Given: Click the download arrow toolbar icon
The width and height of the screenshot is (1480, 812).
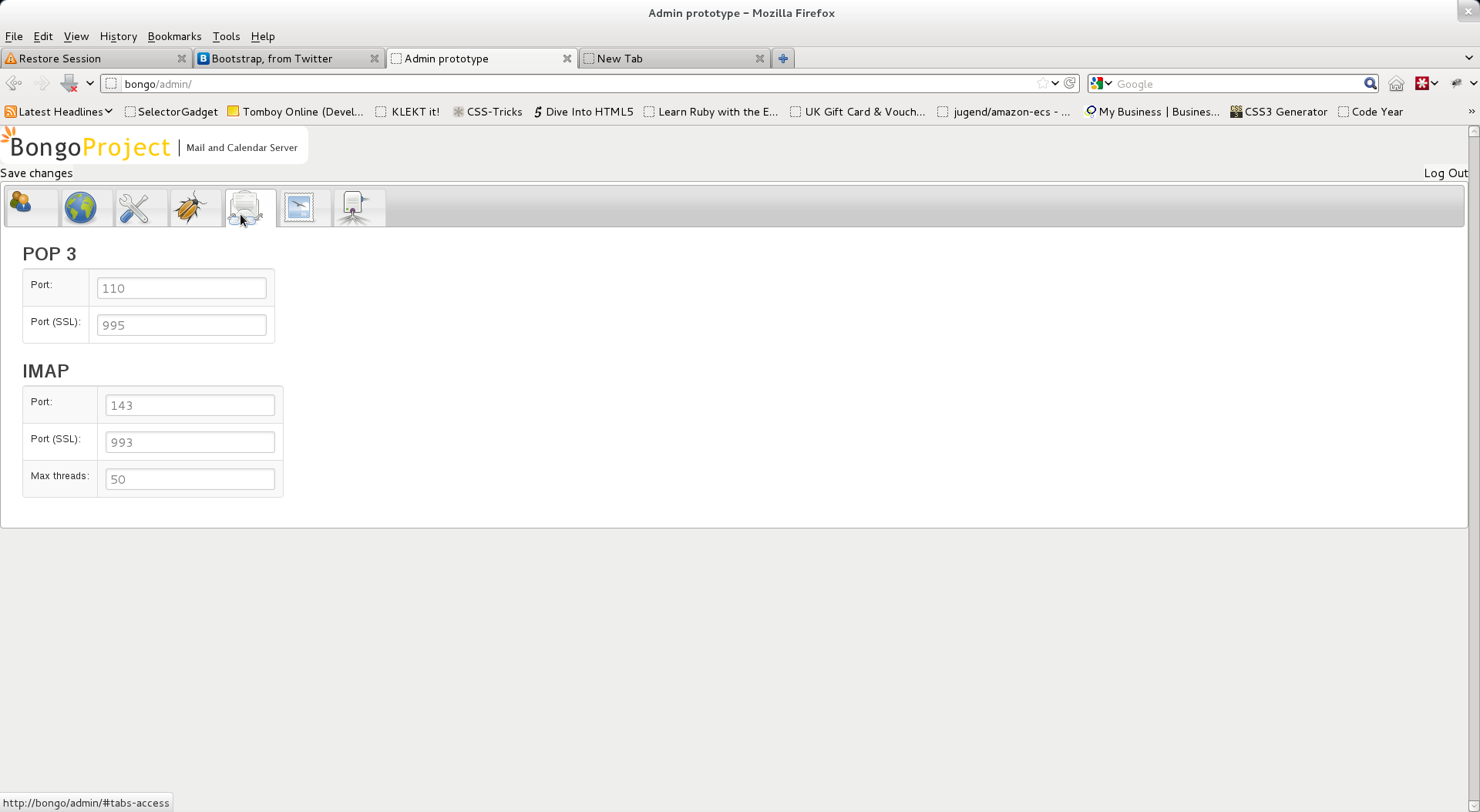Looking at the screenshot, I should 69,83.
